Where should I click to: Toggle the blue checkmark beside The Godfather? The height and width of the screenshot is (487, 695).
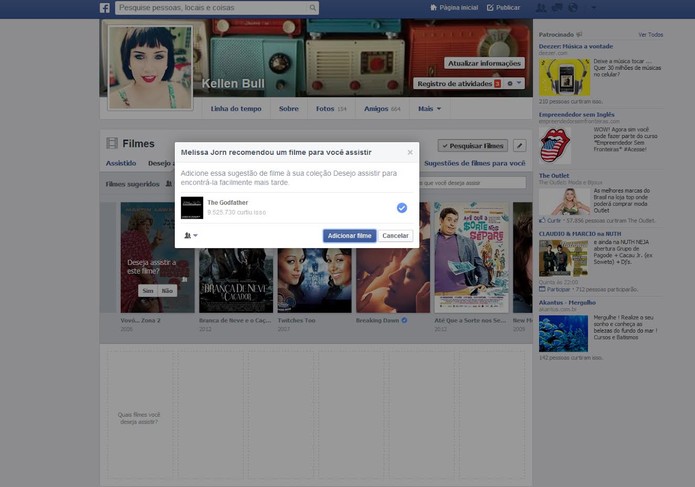[x=402, y=208]
